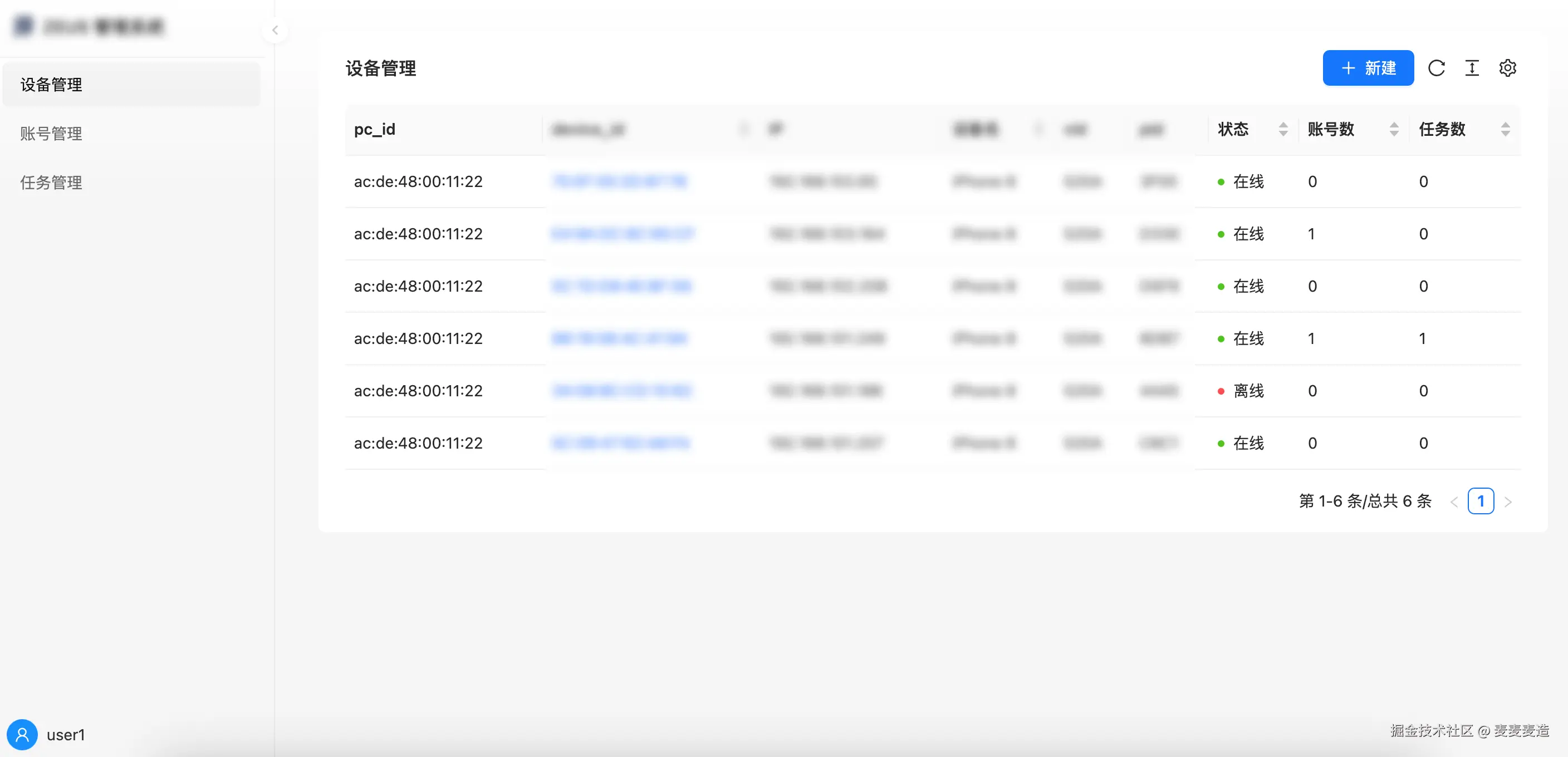
Task: Click the refresh table icon
Action: pyautogui.click(x=1436, y=68)
